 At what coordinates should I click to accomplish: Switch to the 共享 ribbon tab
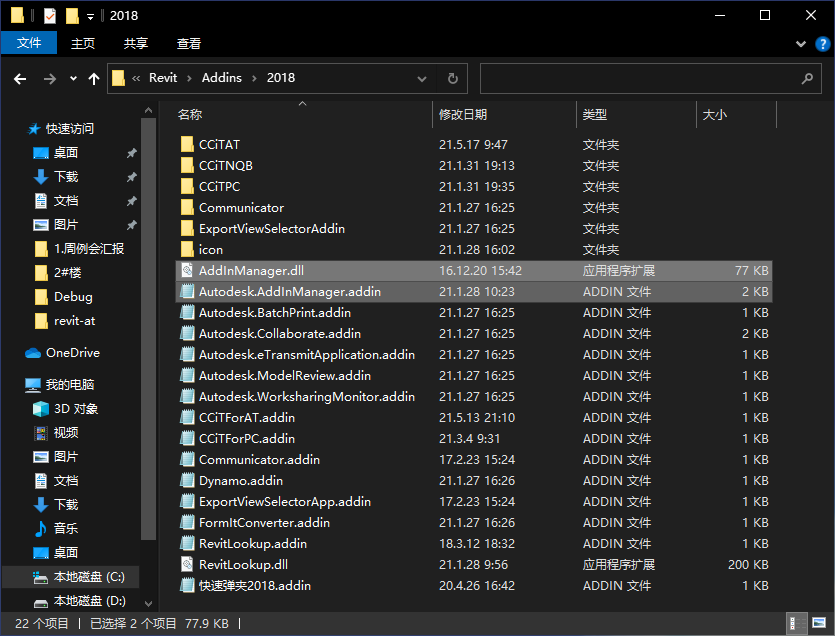coord(136,43)
